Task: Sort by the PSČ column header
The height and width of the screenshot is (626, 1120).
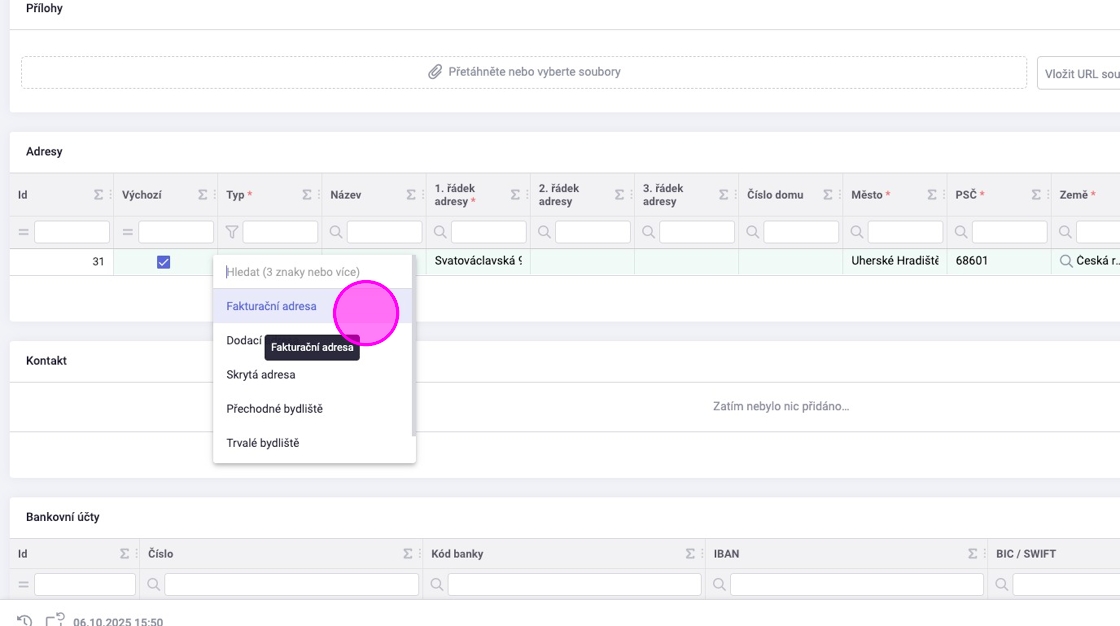Action: (965, 195)
